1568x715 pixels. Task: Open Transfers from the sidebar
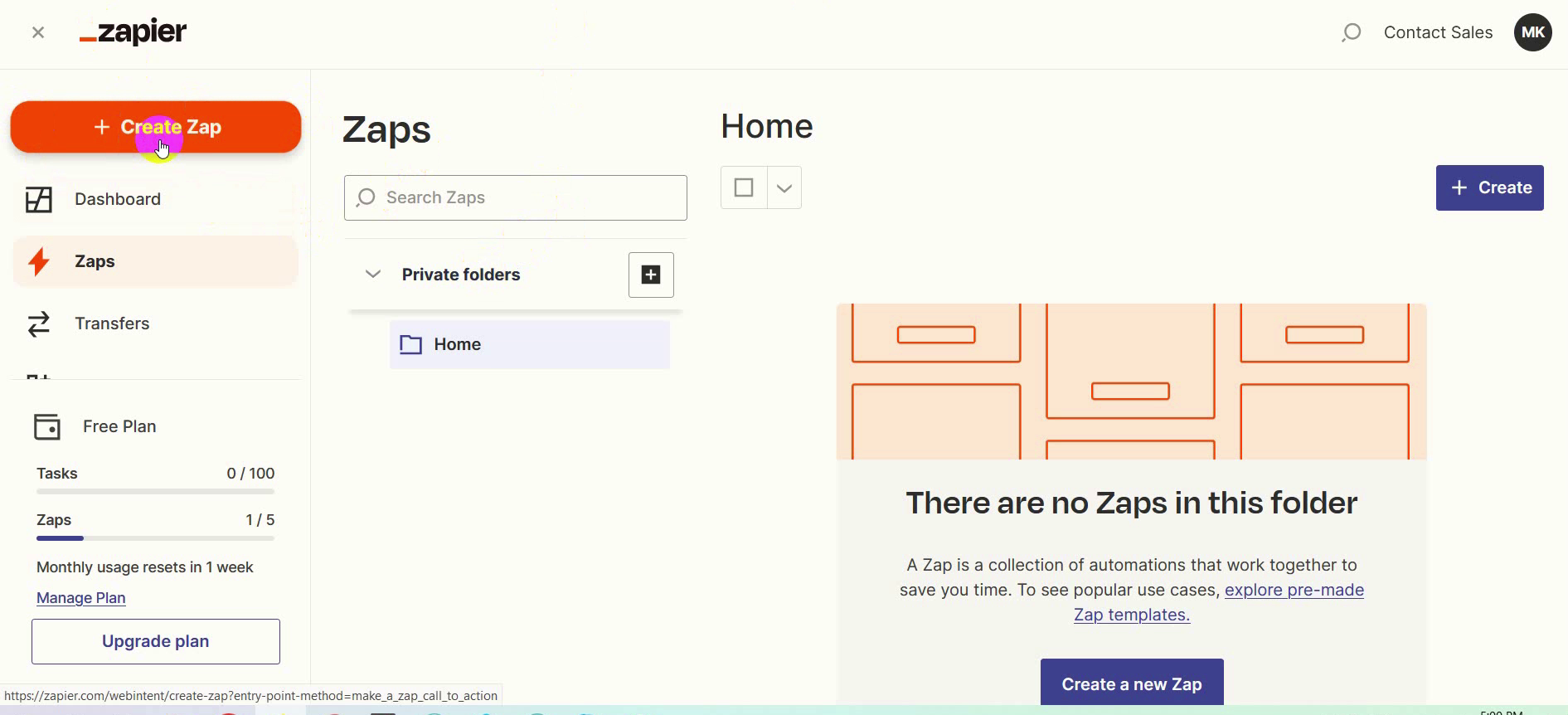[x=112, y=323]
